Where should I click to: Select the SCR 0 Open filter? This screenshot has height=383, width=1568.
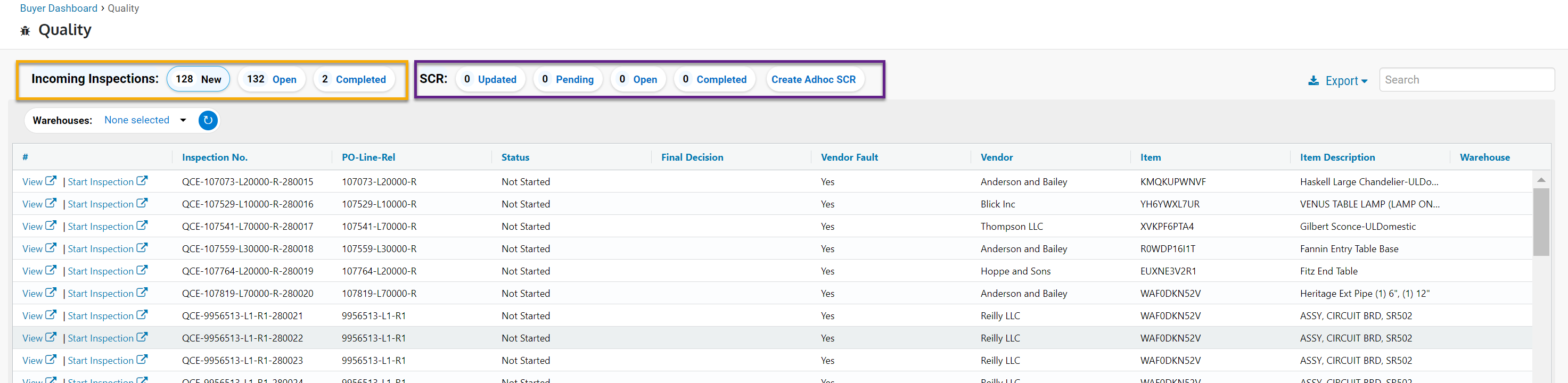tap(638, 80)
